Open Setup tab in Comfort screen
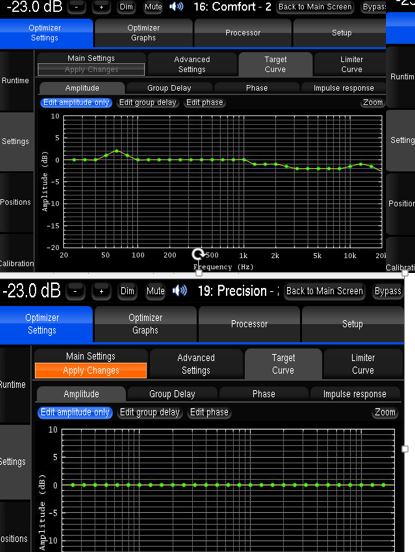 [x=340, y=33]
